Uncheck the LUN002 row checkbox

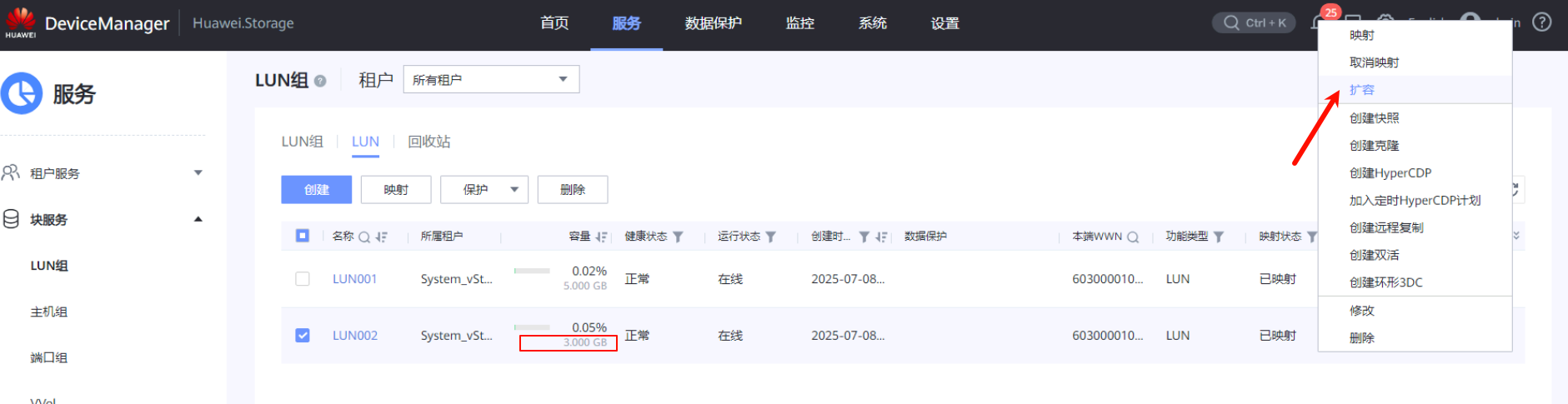tap(303, 336)
